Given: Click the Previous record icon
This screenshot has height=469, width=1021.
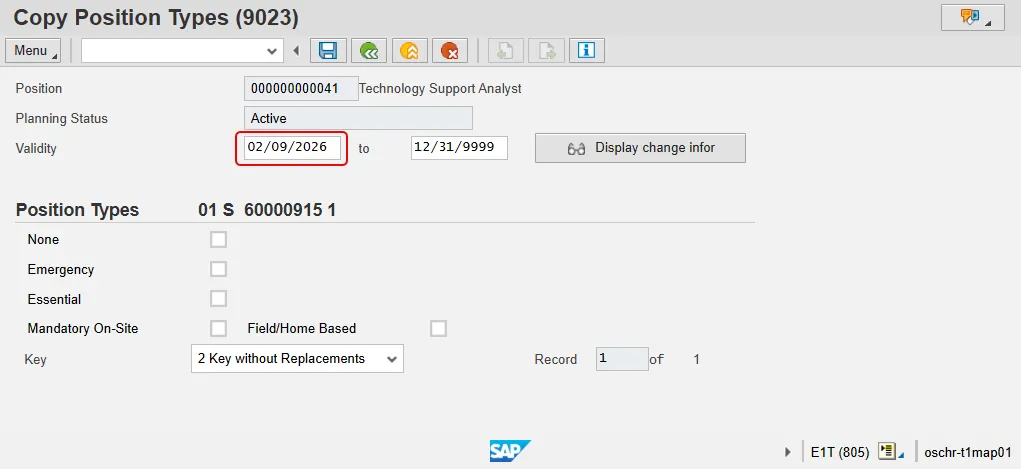Looking at the screenshot, I should (505, 51).
